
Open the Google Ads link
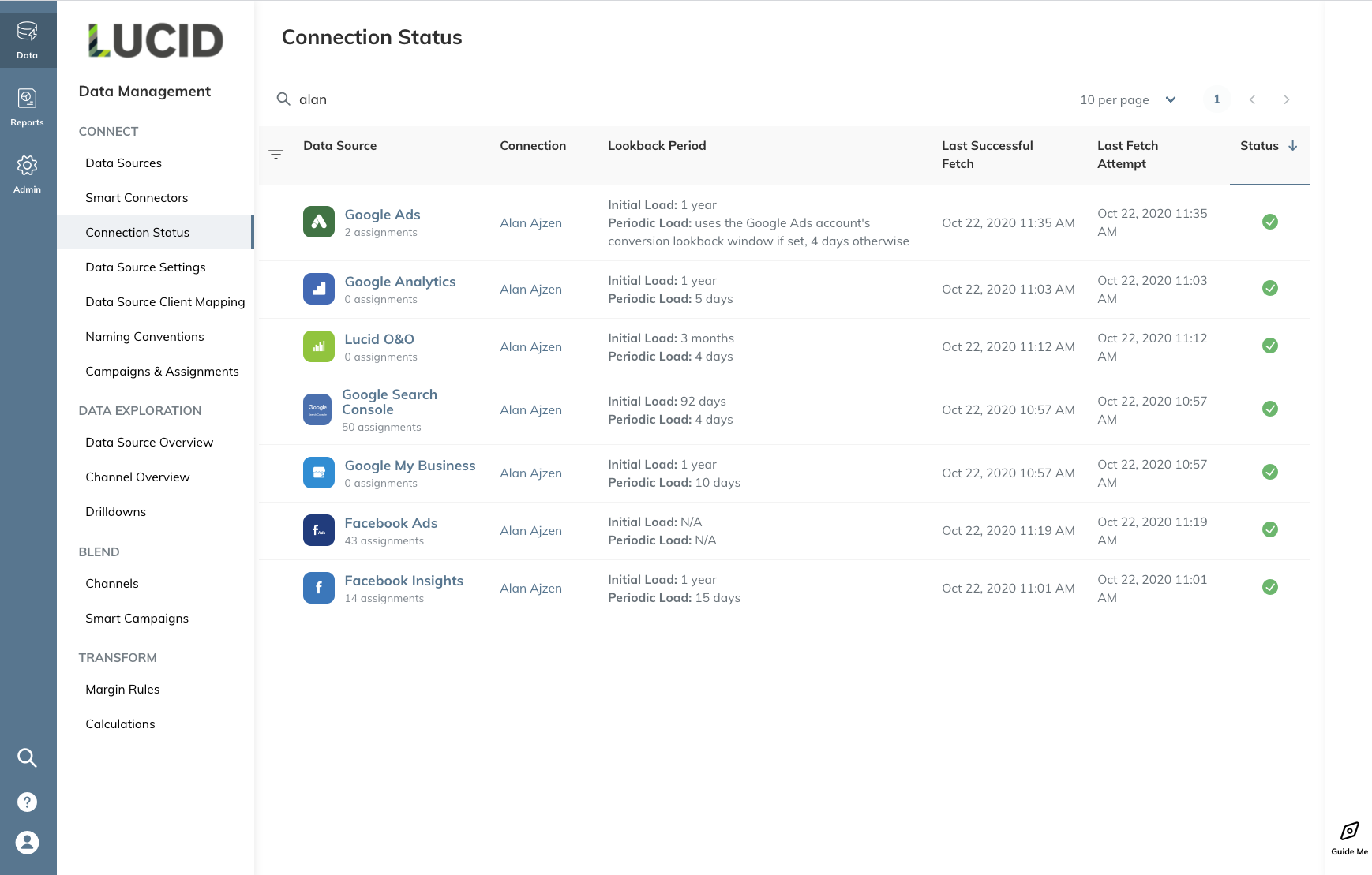coord(382,215)
